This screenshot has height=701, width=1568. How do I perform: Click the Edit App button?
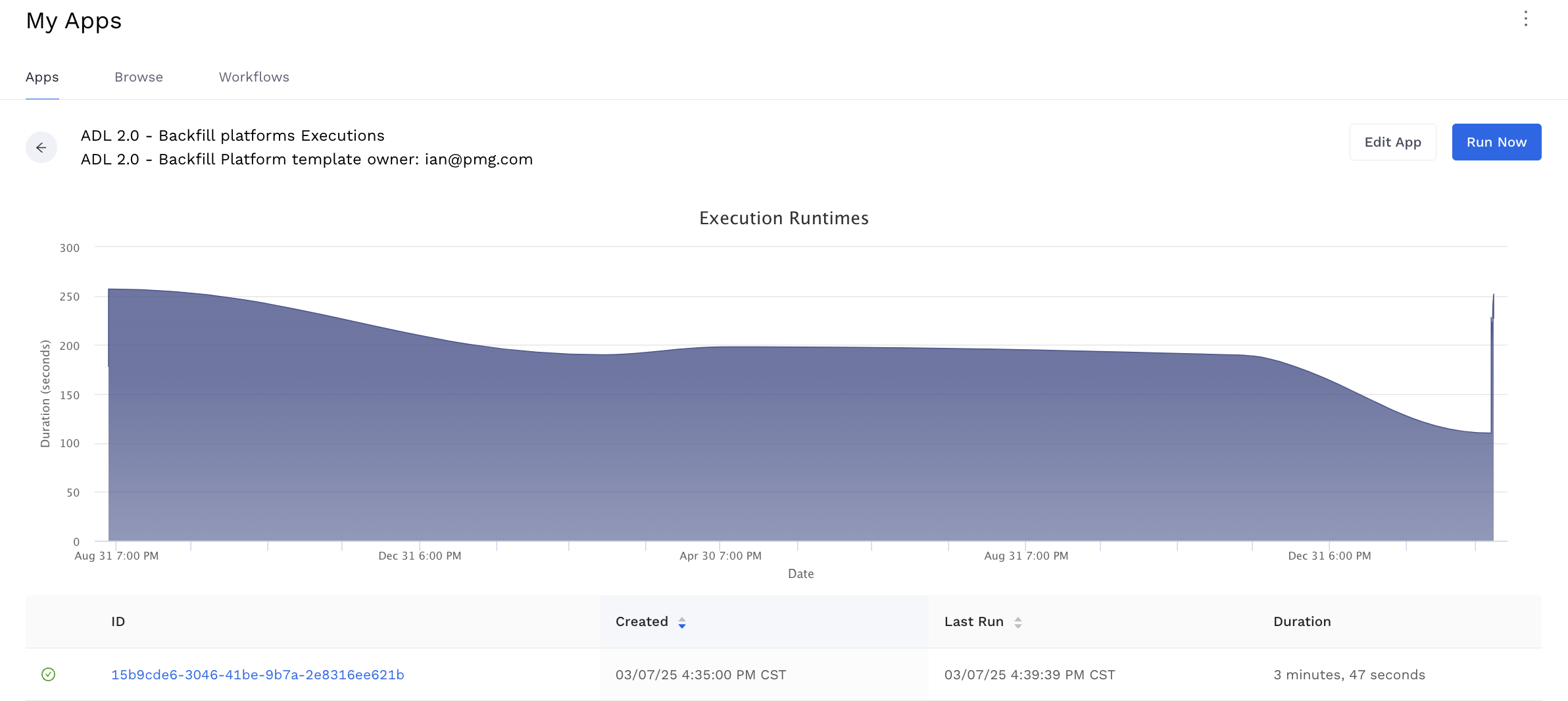click(x=1392, y=142)
